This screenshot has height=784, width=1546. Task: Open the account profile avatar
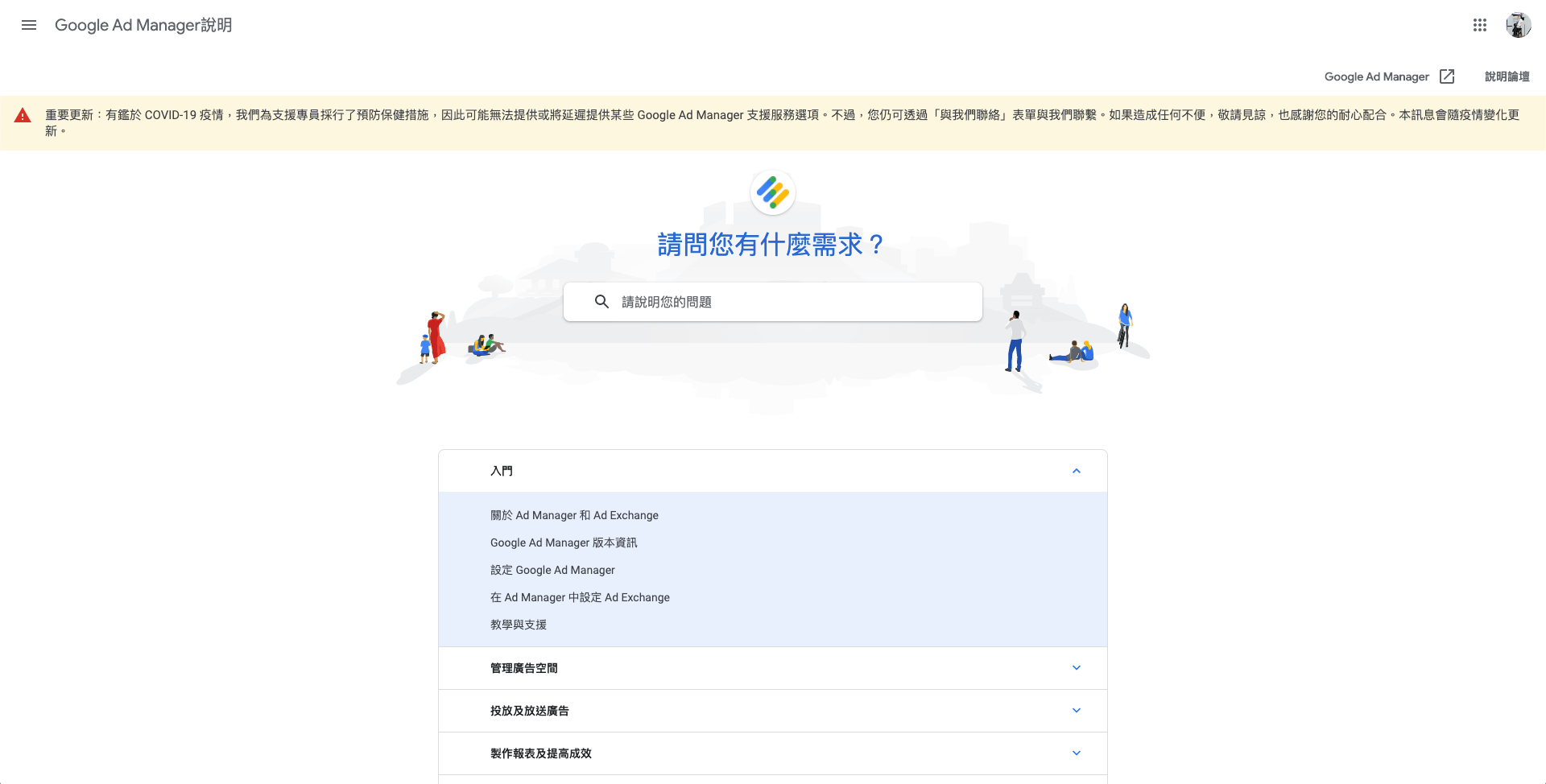coord(1519,25)
